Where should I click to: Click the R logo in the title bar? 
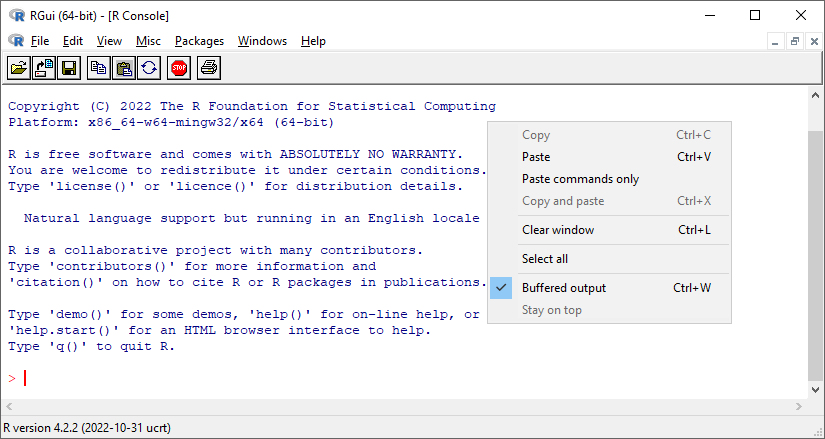(x=17, y=15)
